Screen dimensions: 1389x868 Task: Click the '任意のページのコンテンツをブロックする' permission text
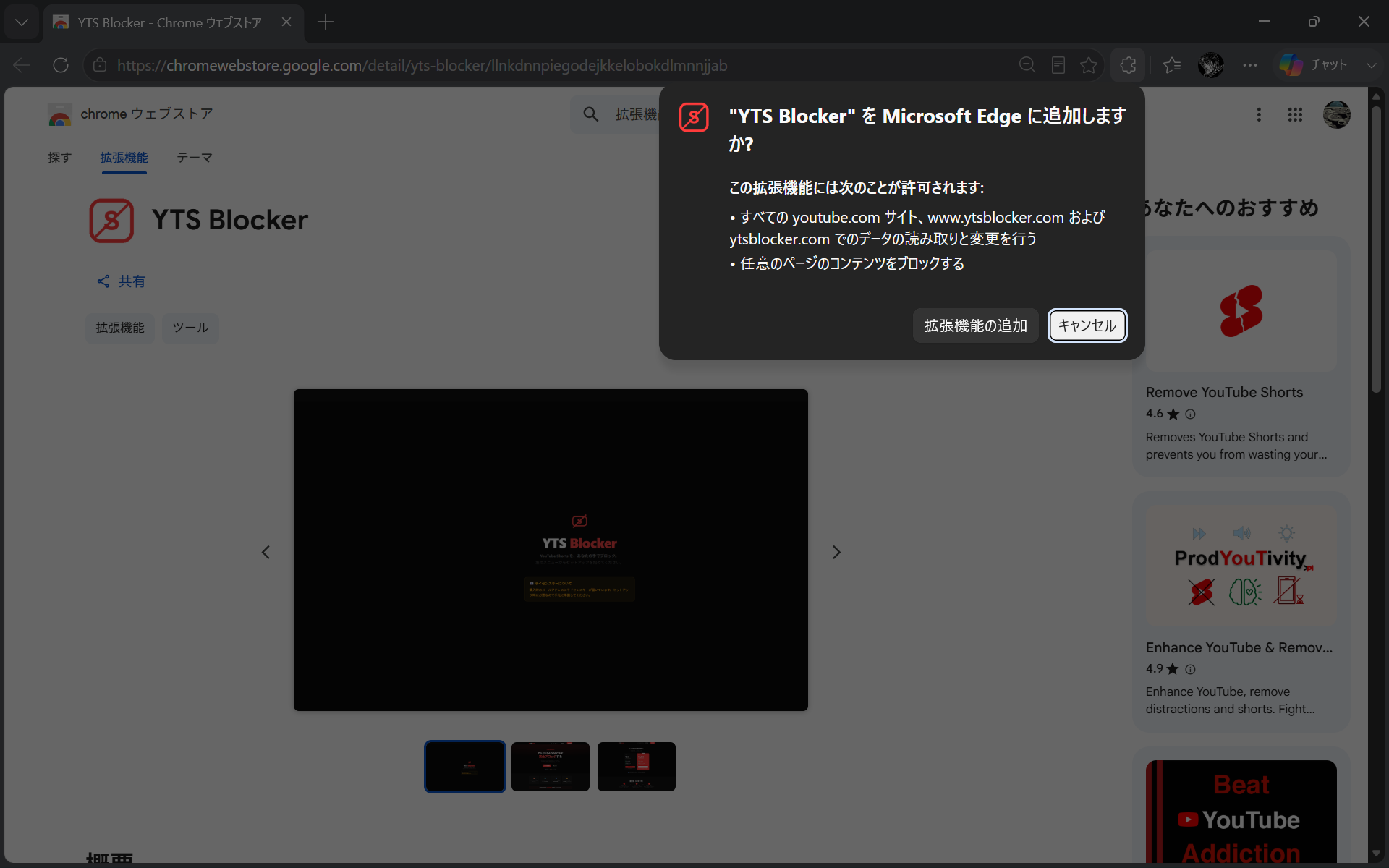852,263
